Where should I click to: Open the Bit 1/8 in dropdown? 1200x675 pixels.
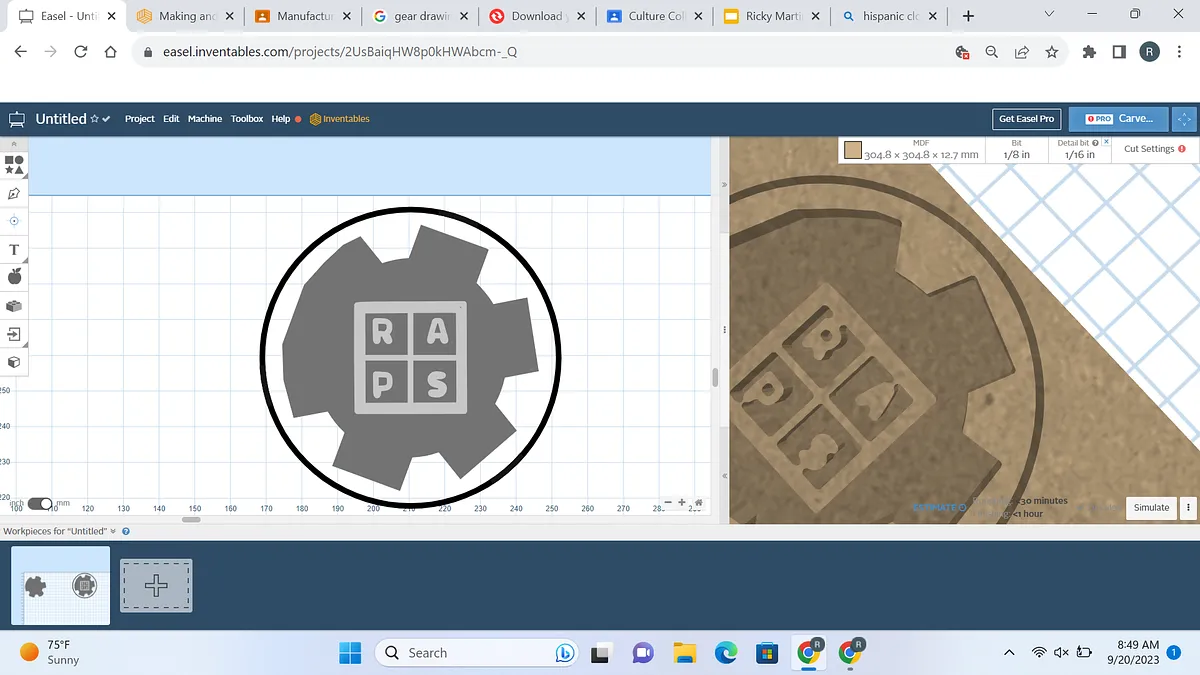tap(1016, 150)
